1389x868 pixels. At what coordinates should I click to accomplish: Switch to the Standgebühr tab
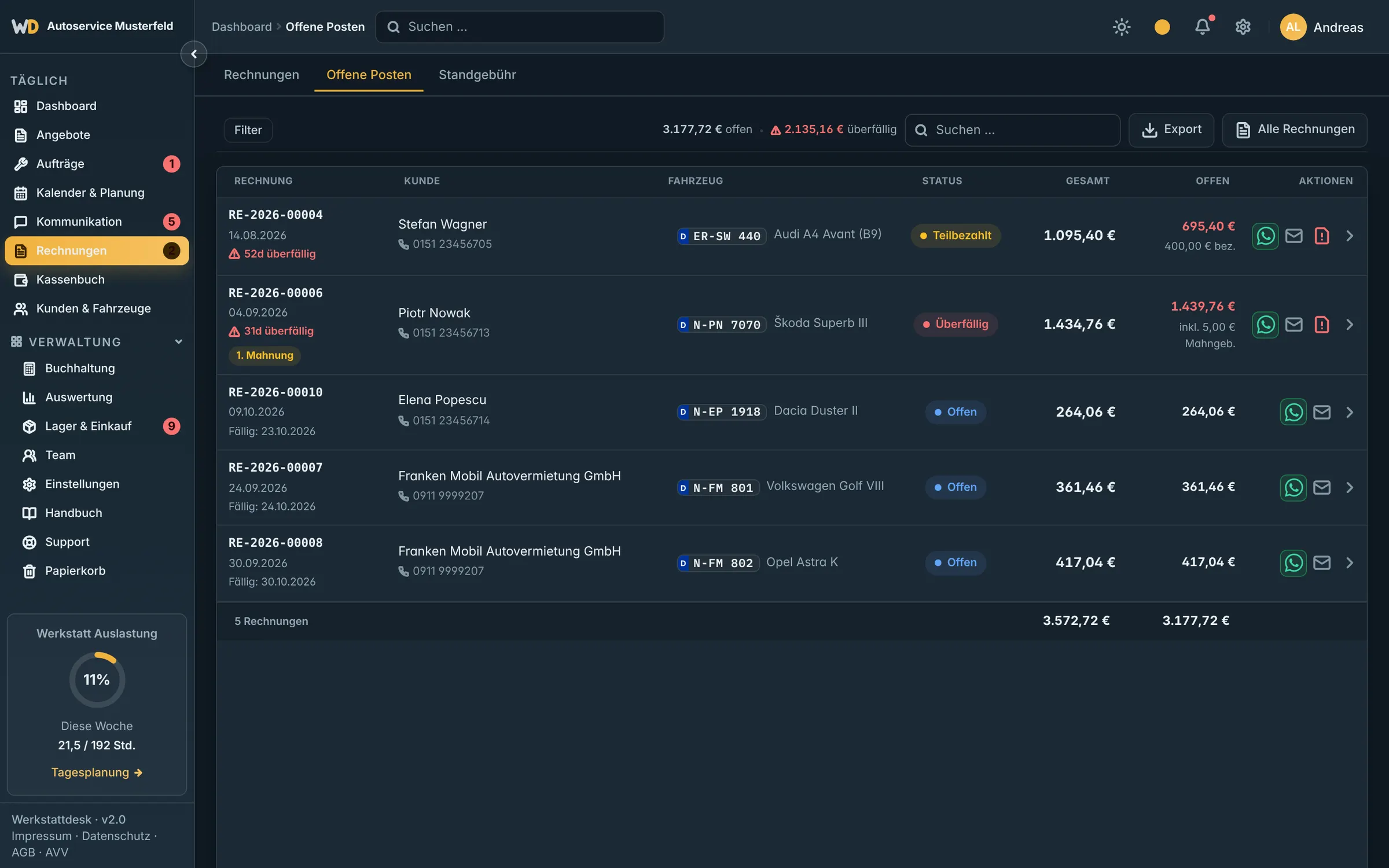(477, 75)
